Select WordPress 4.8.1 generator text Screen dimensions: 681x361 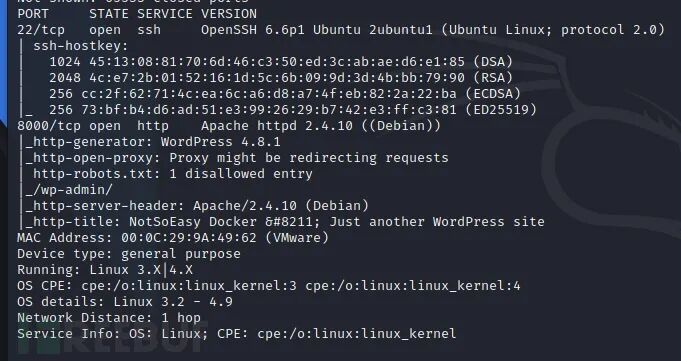coord(221,142)
